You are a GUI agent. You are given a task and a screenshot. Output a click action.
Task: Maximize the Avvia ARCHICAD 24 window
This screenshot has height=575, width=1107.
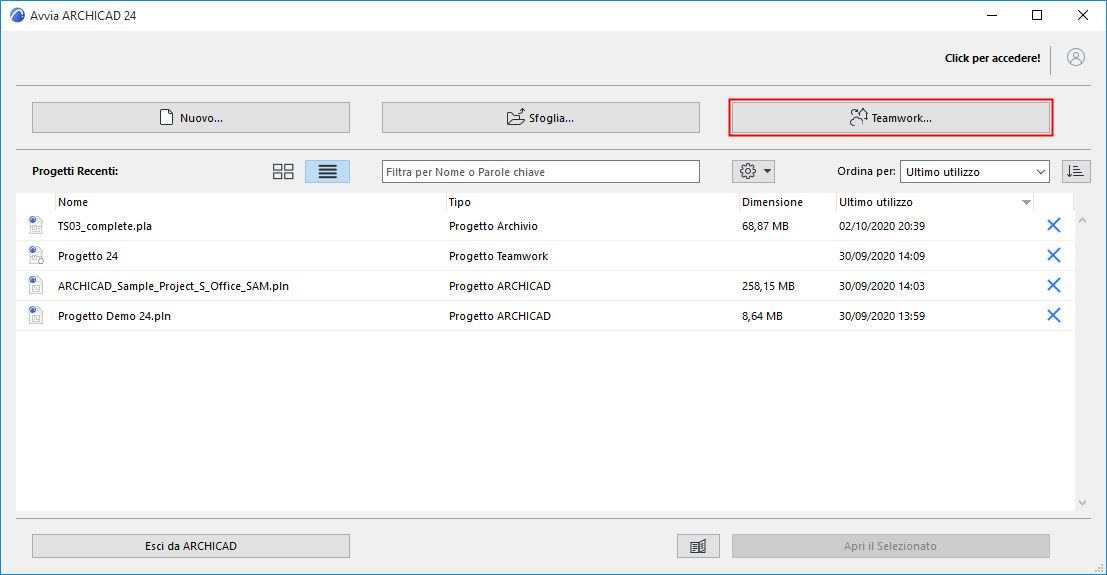(1036, 15)
